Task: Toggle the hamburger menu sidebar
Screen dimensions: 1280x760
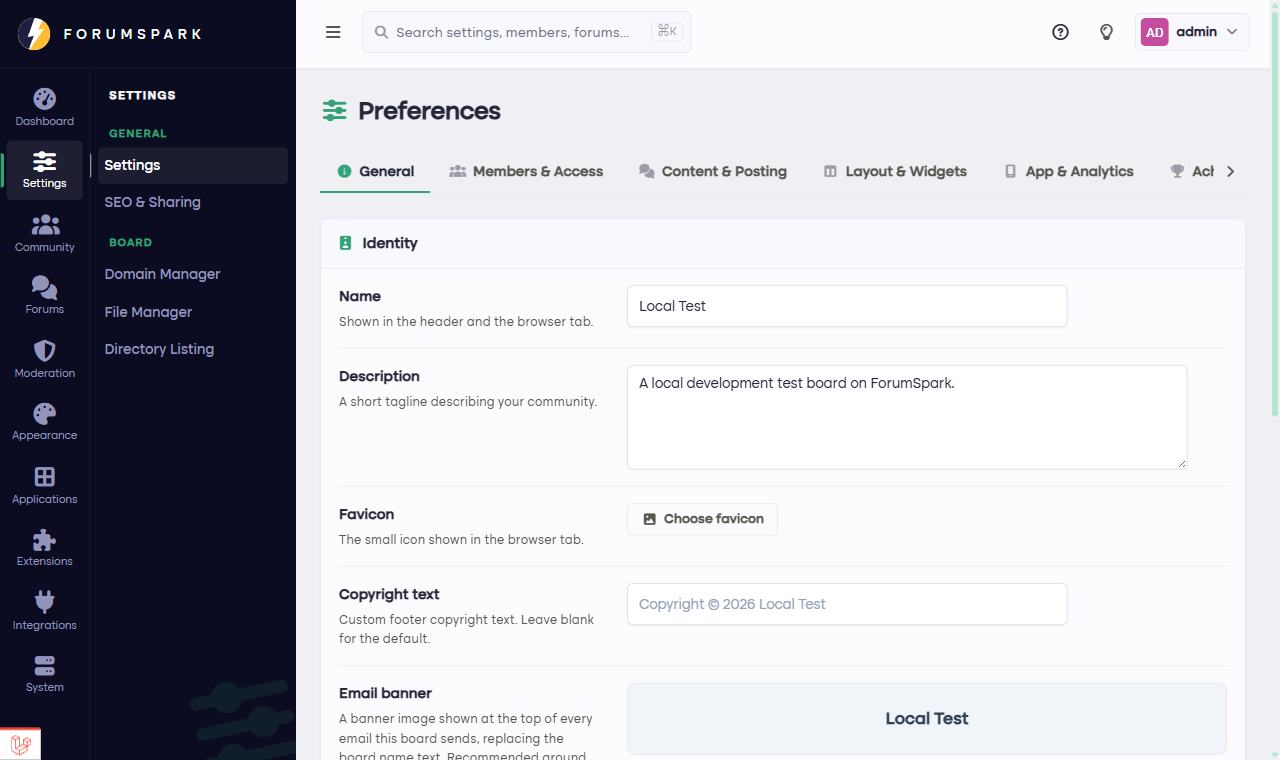Action: (x=333, y=32)
